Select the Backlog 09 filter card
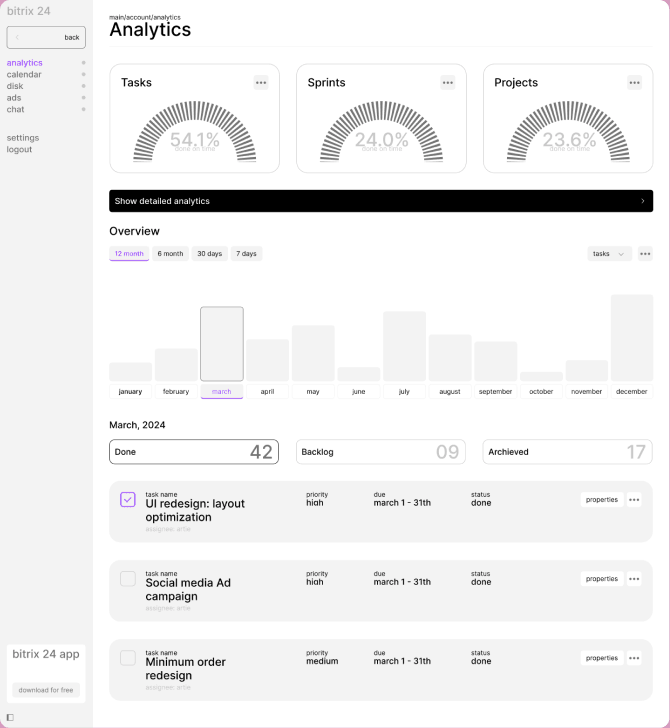The height and width of the screenshot is (728, 670). [x=381, y=452]
